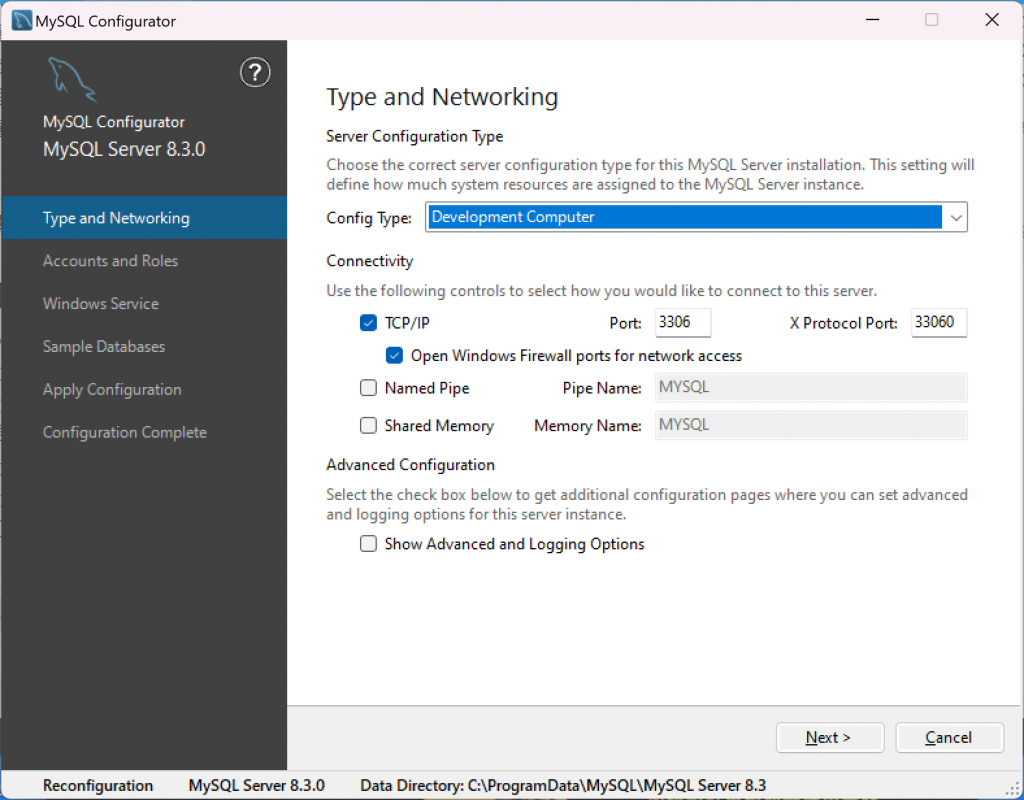Click the Server Configuration Type heading
1024x800 pixels.
(415, 136)
